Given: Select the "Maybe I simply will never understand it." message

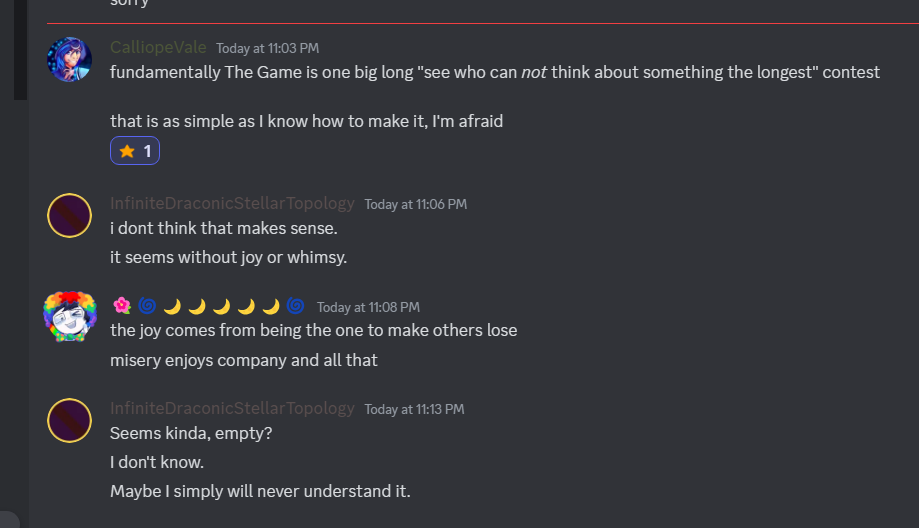Looking at the screenshot, I should (x=260, y=491).
